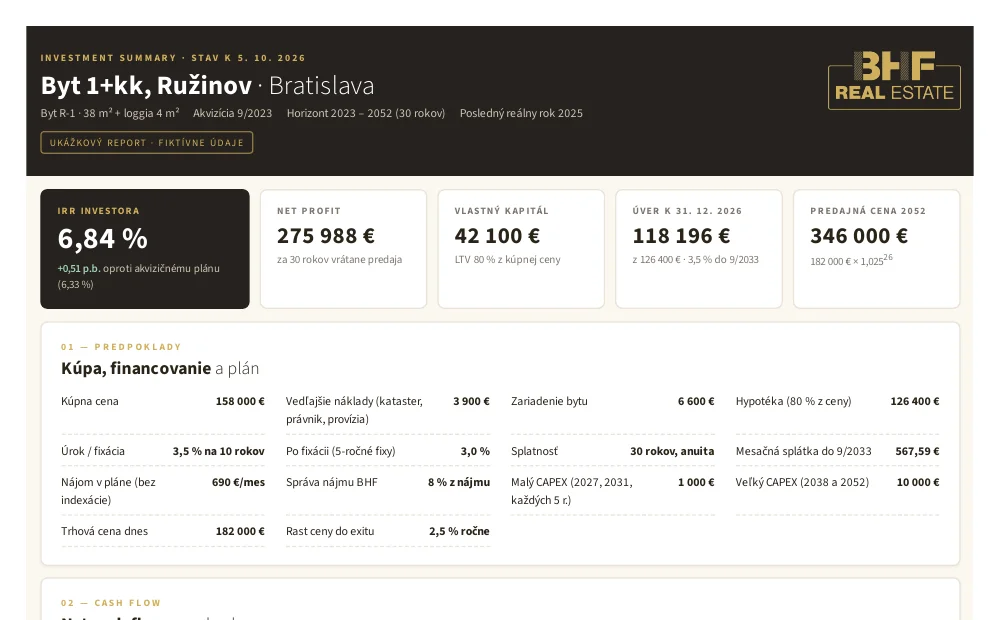The width and height of the screenshot is (1000, 620).
Task: Click the Vlastný kapitál amount 42 100 €
Action: pos(497,236)
